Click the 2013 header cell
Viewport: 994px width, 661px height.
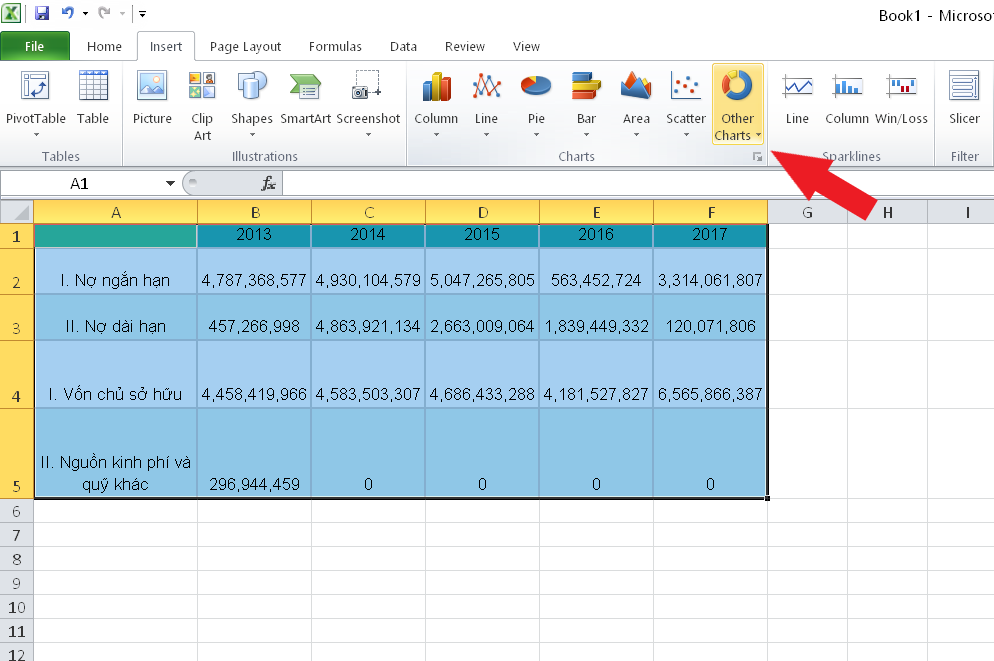click(254, 236)
